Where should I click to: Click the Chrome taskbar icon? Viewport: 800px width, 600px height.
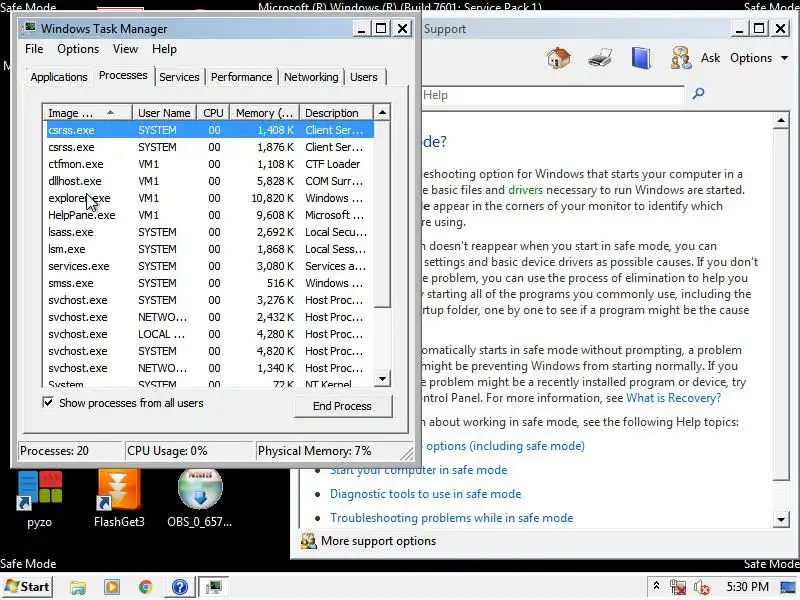(x=145, y=587)
